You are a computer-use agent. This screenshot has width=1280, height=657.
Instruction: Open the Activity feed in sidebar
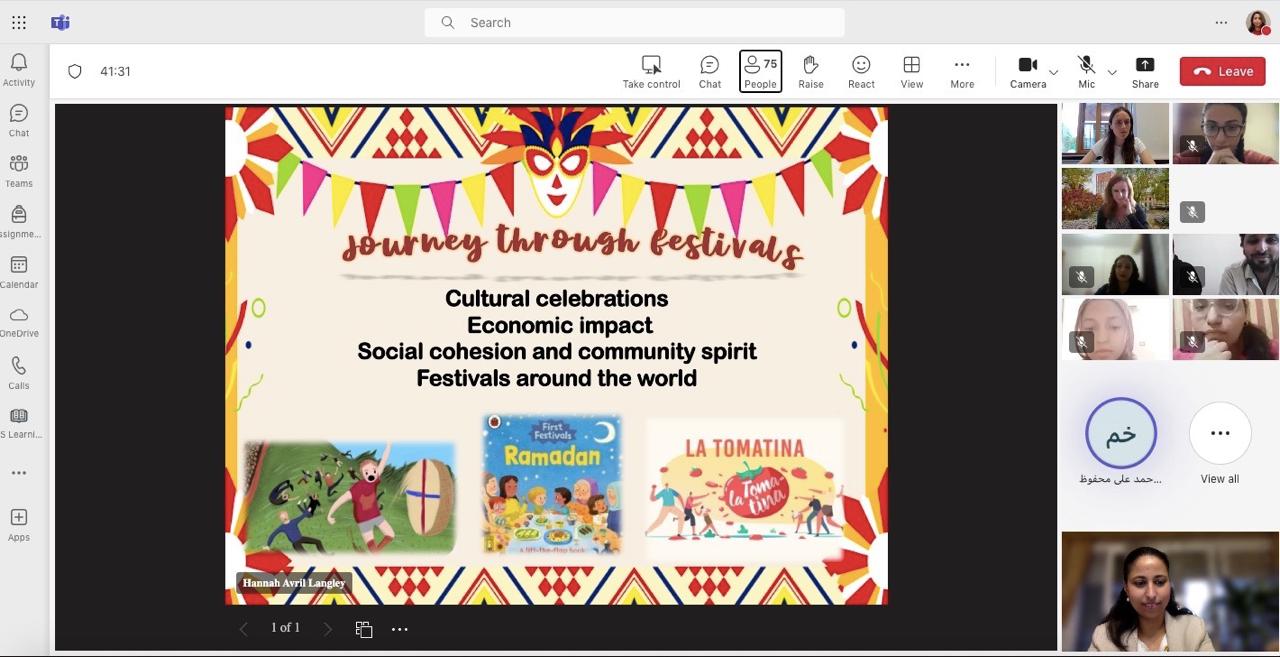click(x=18, y=70)
